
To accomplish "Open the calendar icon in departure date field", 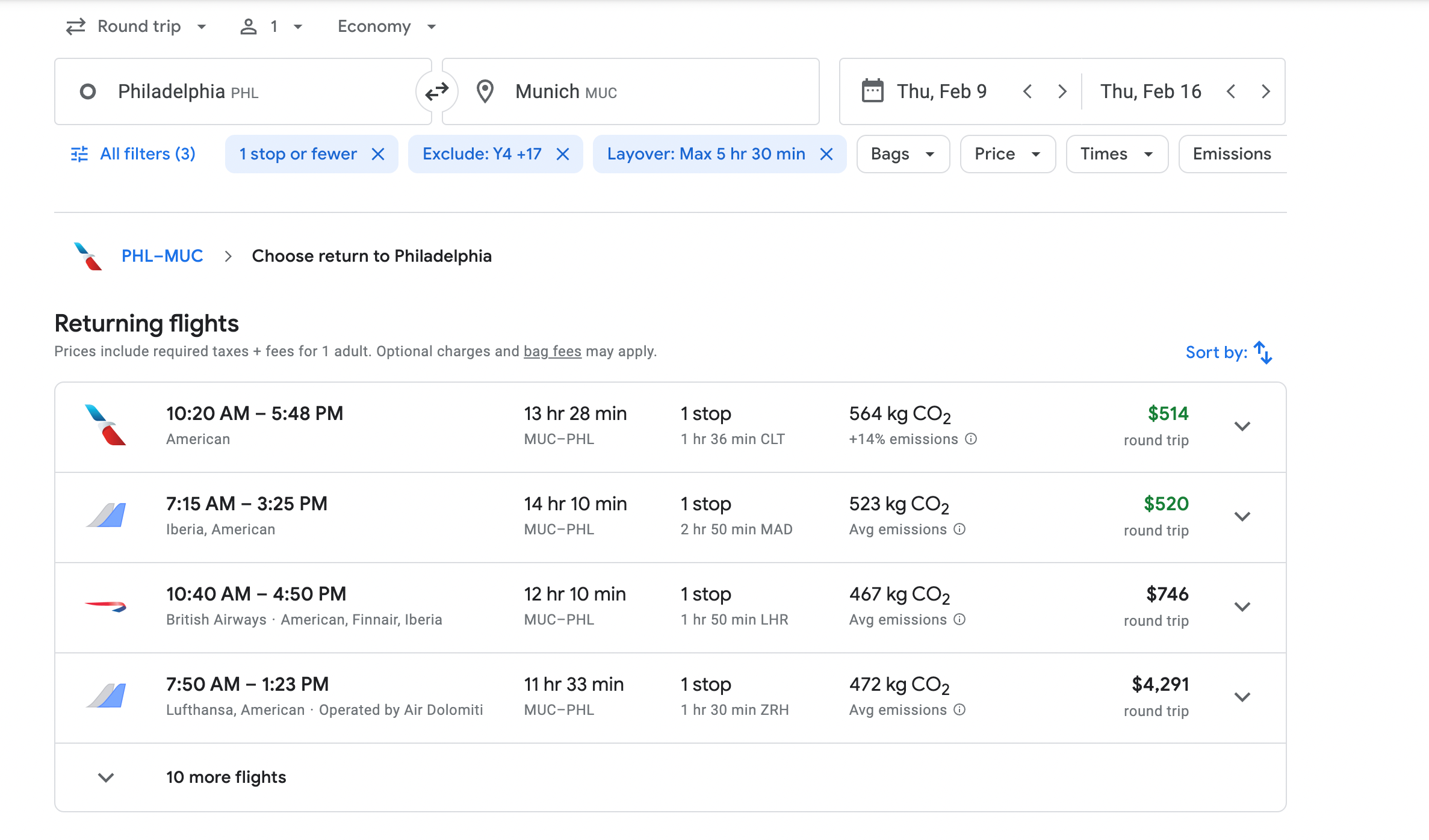I will click(872, 91).
